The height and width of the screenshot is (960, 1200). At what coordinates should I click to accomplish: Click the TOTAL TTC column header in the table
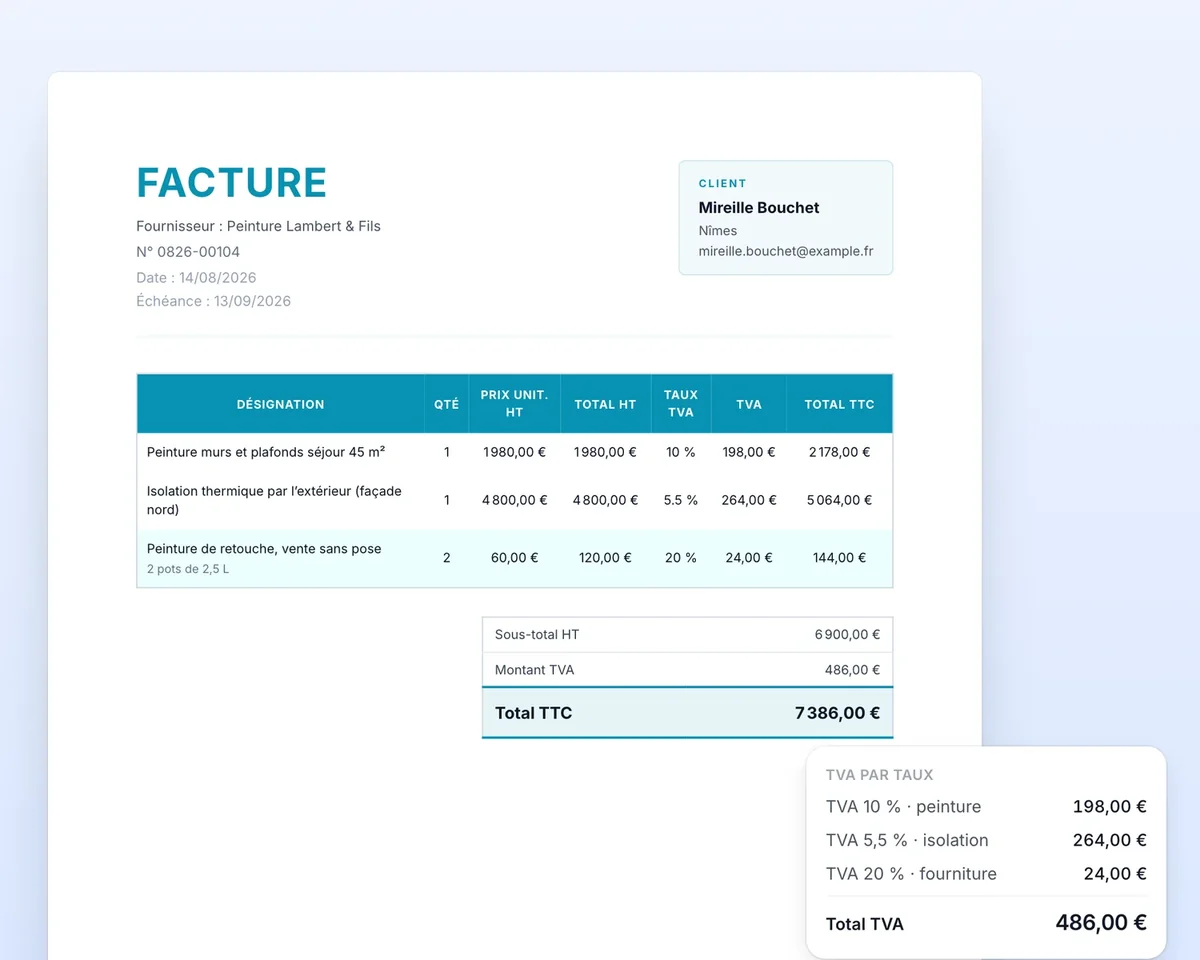point(840,404)
